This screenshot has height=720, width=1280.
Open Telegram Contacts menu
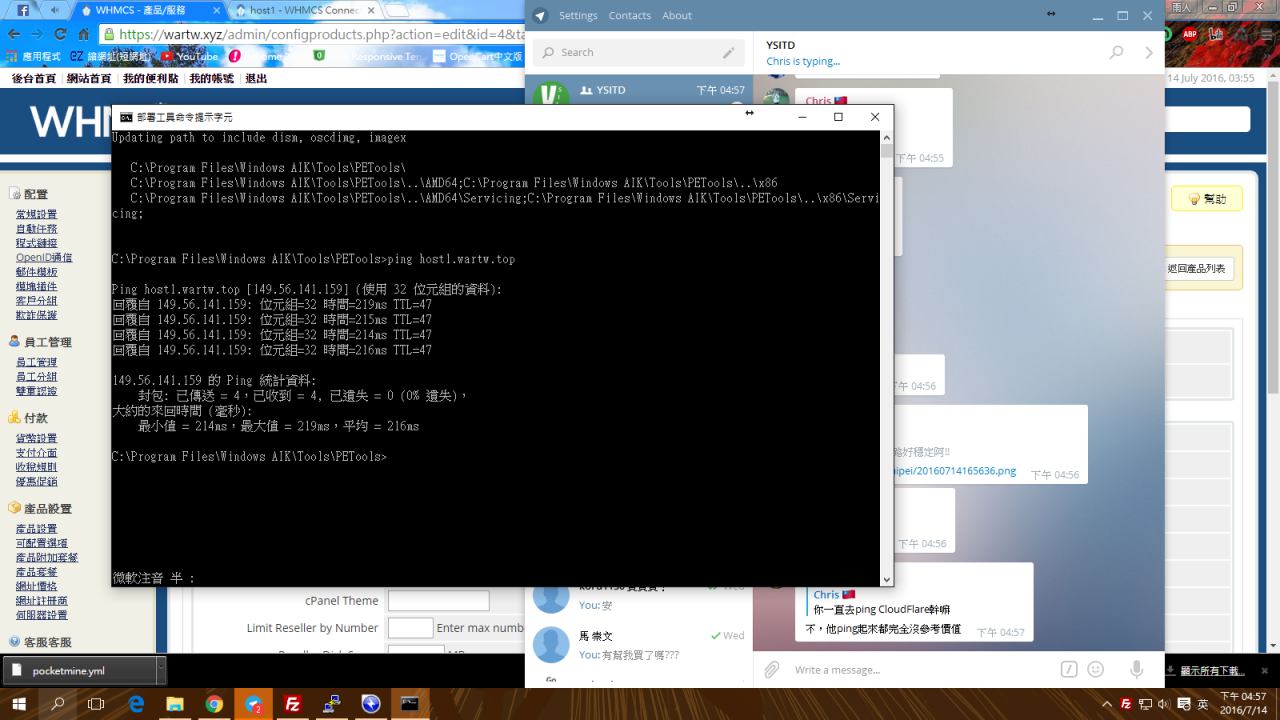[x=629, y=16]
